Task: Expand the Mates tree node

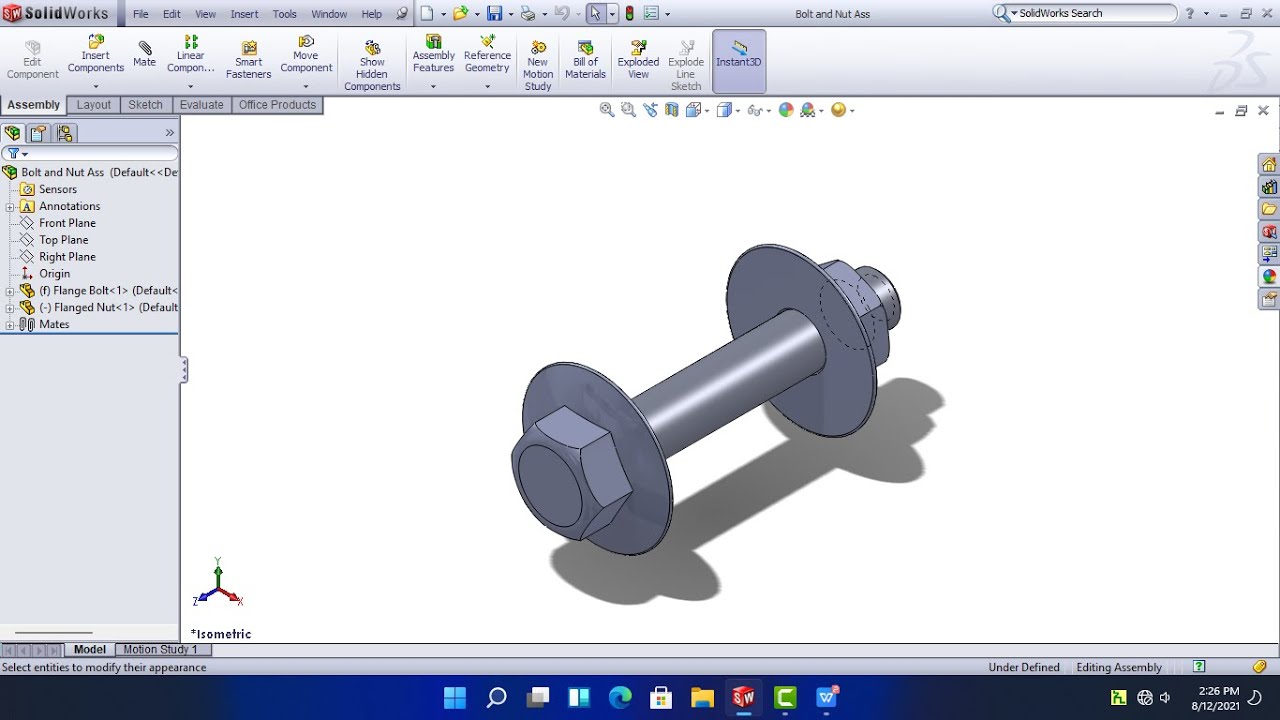Action: (9, 324)
